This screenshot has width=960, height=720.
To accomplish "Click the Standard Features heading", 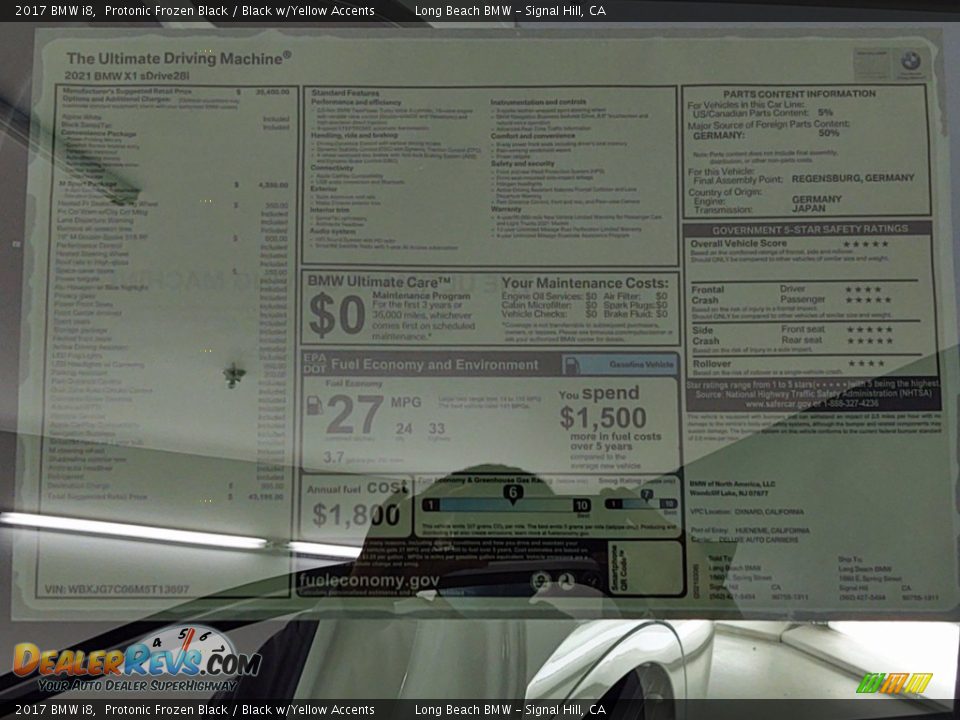I will pyautogui.click(x=345, y=93).
